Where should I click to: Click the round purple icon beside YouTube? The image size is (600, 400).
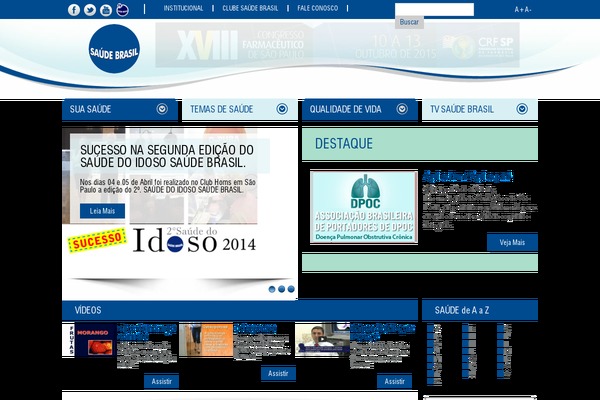122,10
